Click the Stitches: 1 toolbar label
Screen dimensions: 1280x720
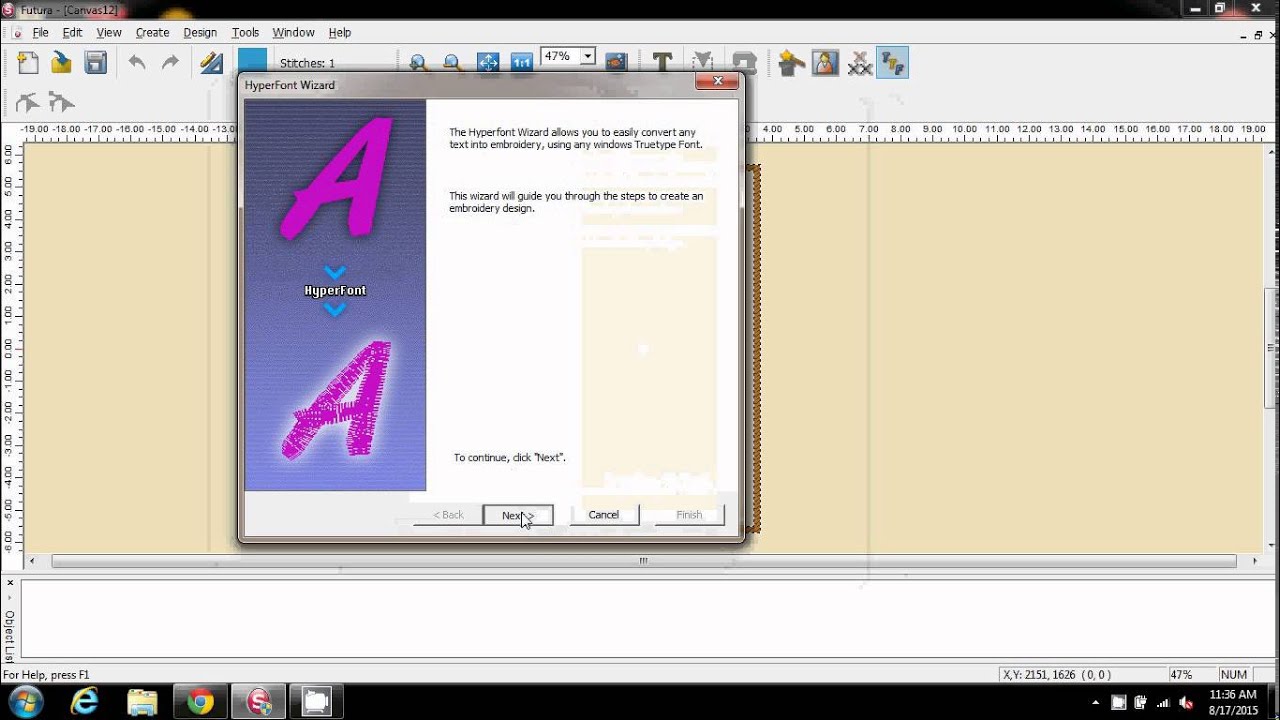[307, 63]
